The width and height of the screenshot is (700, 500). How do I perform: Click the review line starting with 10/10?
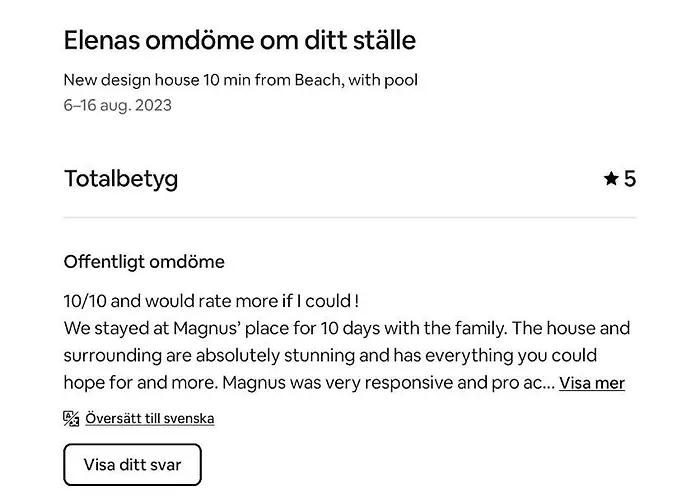(x=211, y=300)
